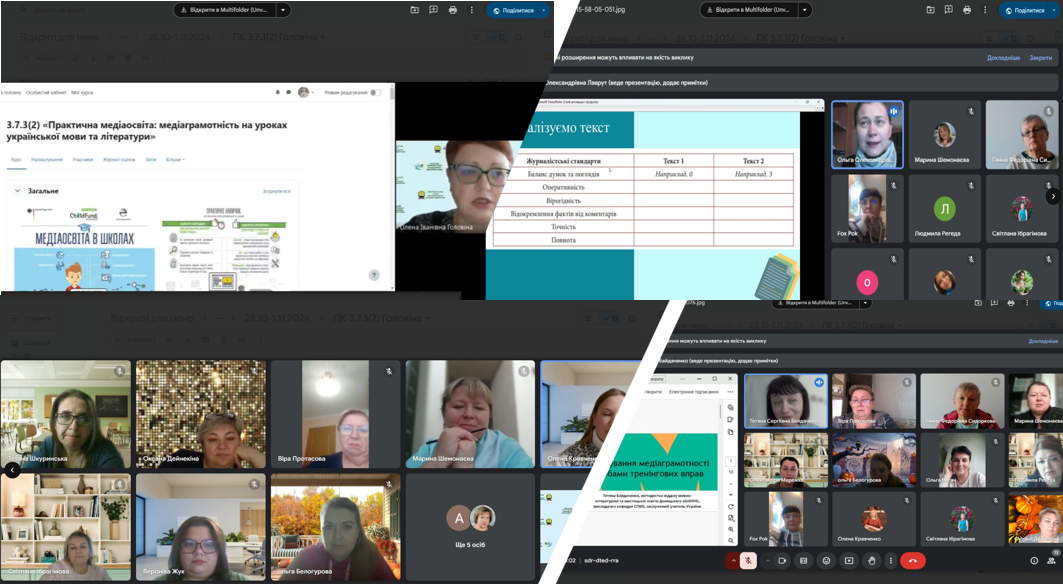Screen dimensions: 1063x584
Task: Expand the Більше dropdown in Moodle tabs
Action: pyautogui.click(x=175, y=159)
